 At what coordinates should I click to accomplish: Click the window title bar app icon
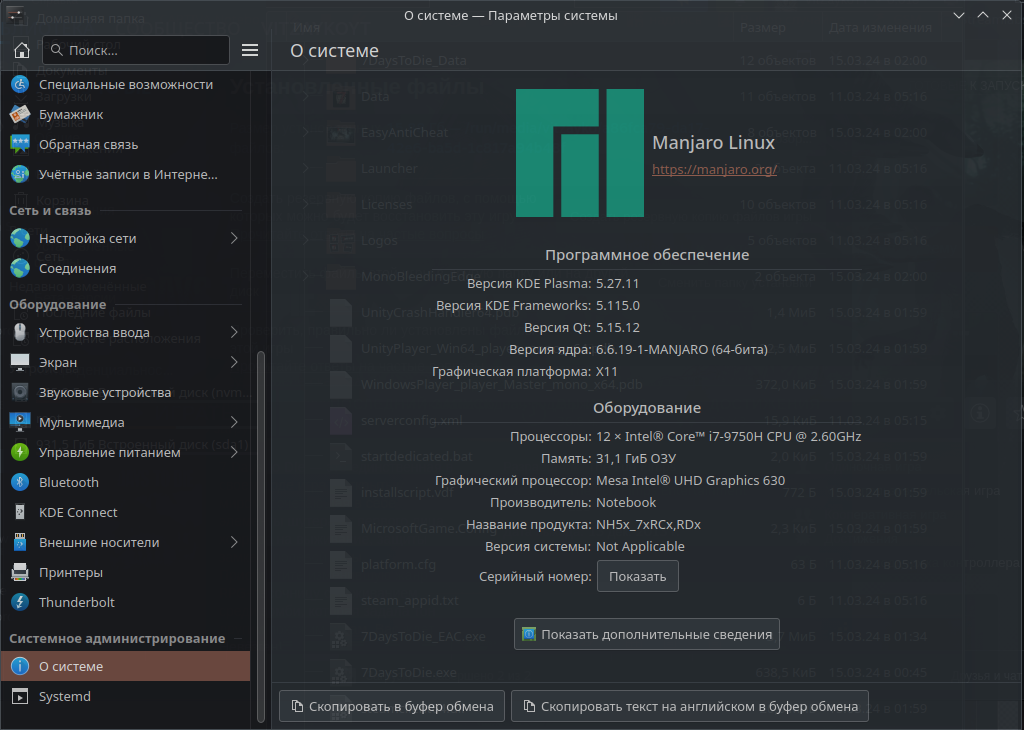(x=15, y=14)
